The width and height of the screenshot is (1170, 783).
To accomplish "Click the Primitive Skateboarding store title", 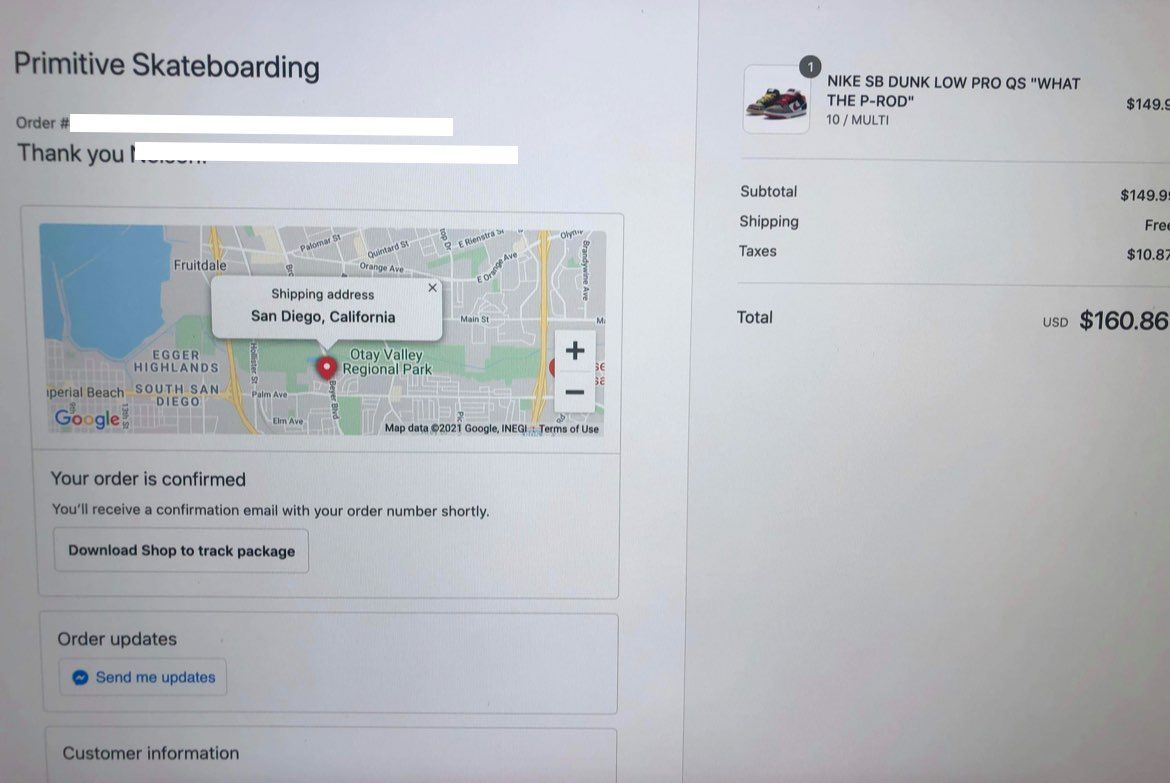I will click(166, 66).
